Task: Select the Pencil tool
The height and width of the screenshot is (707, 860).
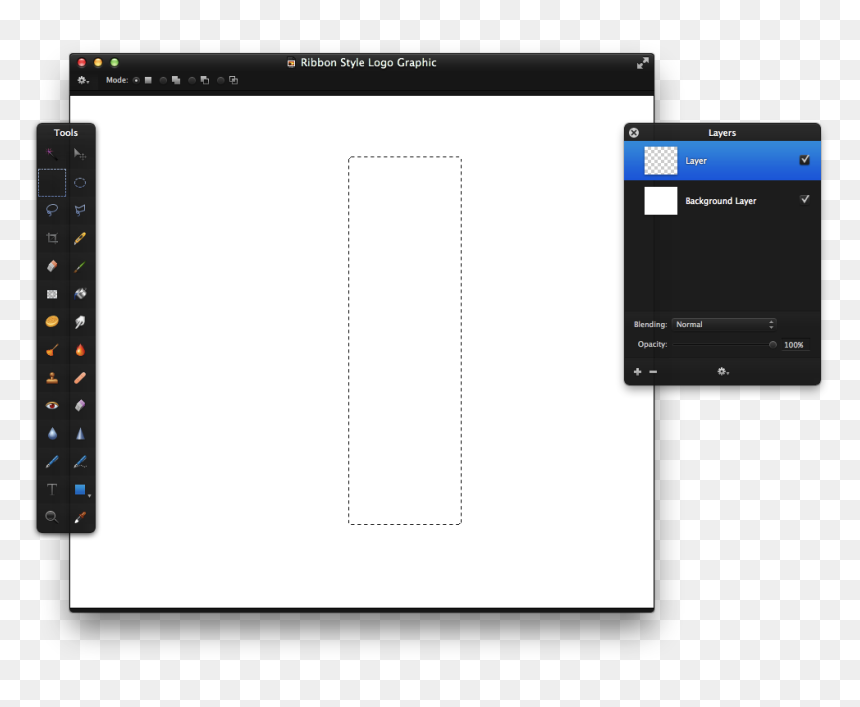Action: click(x=80, y=238)
